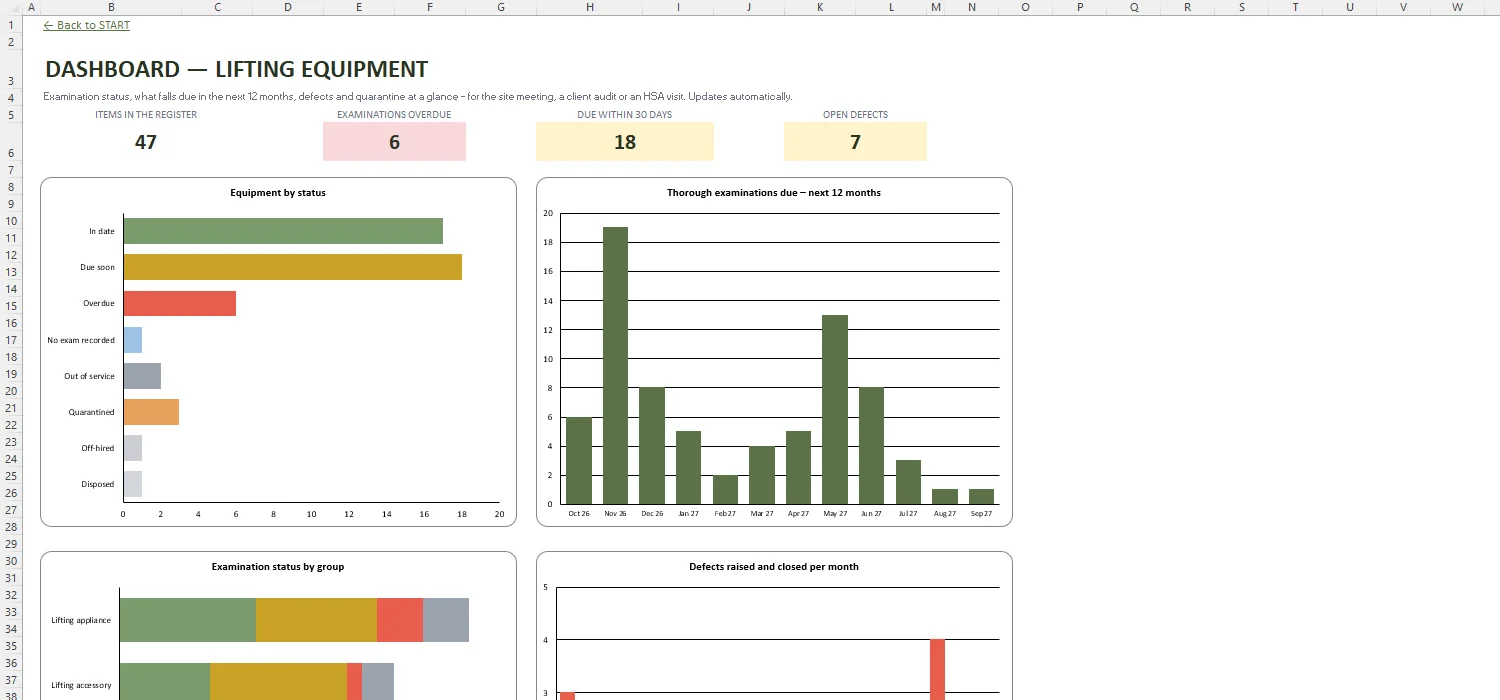1500x700 pixels.
Task: Click the Oct 26 column in examinations chart
Action: (579, 461)
